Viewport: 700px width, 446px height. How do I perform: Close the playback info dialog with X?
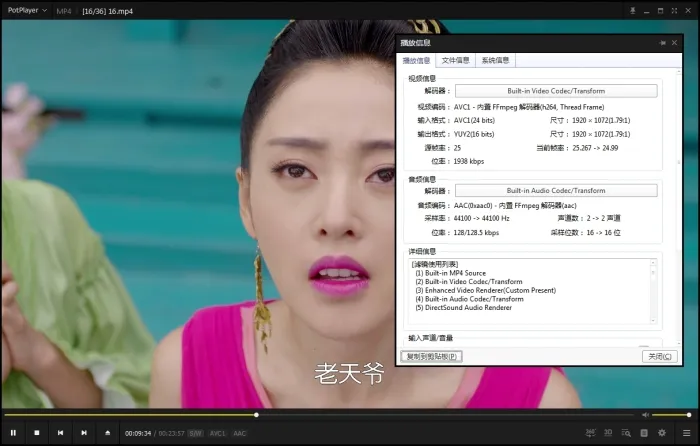[675, 43]
